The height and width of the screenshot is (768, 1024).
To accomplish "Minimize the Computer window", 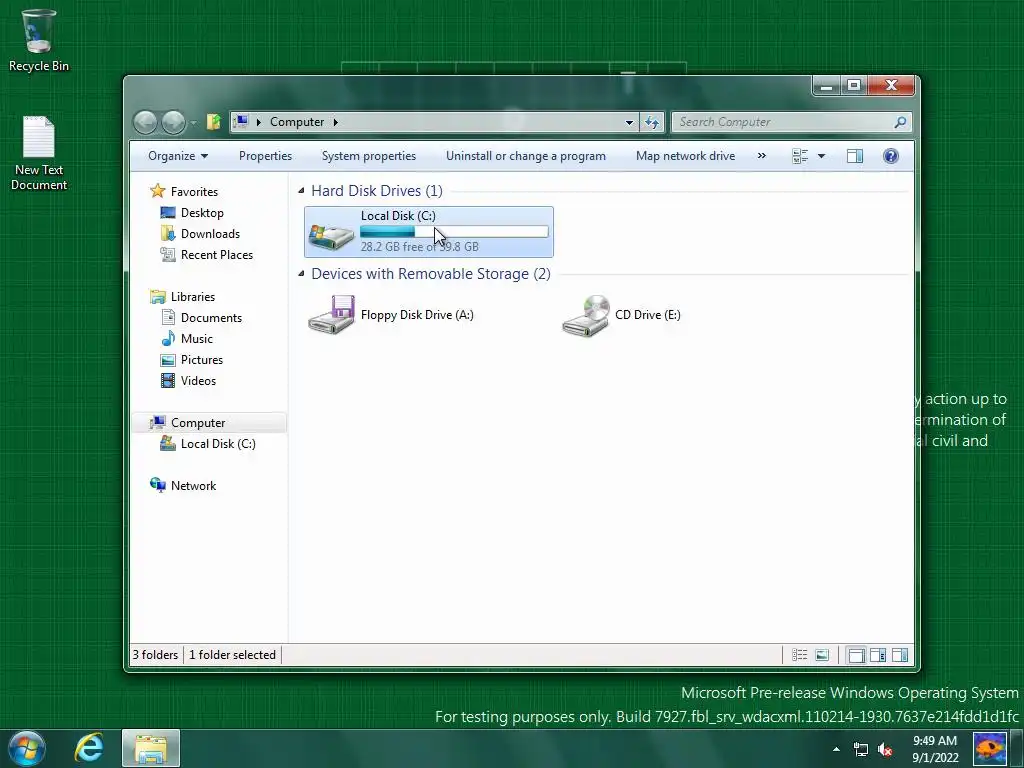I will click(826, 86).
